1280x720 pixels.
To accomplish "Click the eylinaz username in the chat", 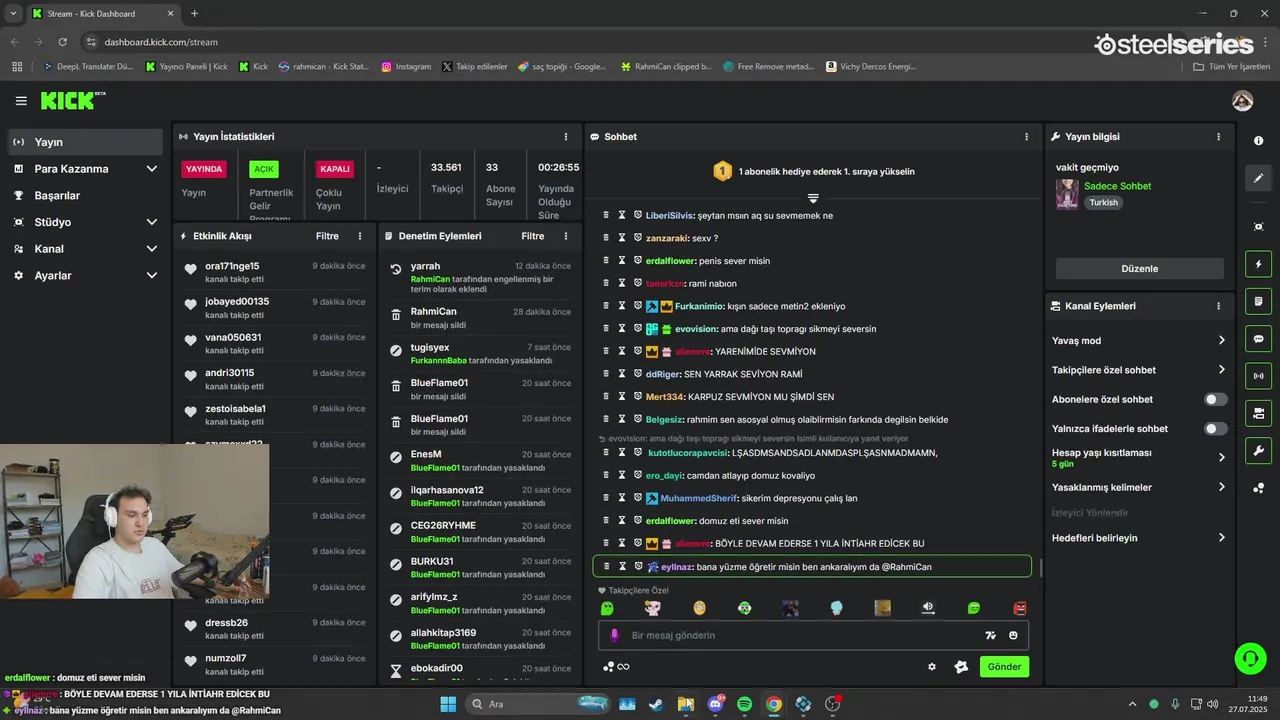I will pyautogui.click(x=677, y=567).
